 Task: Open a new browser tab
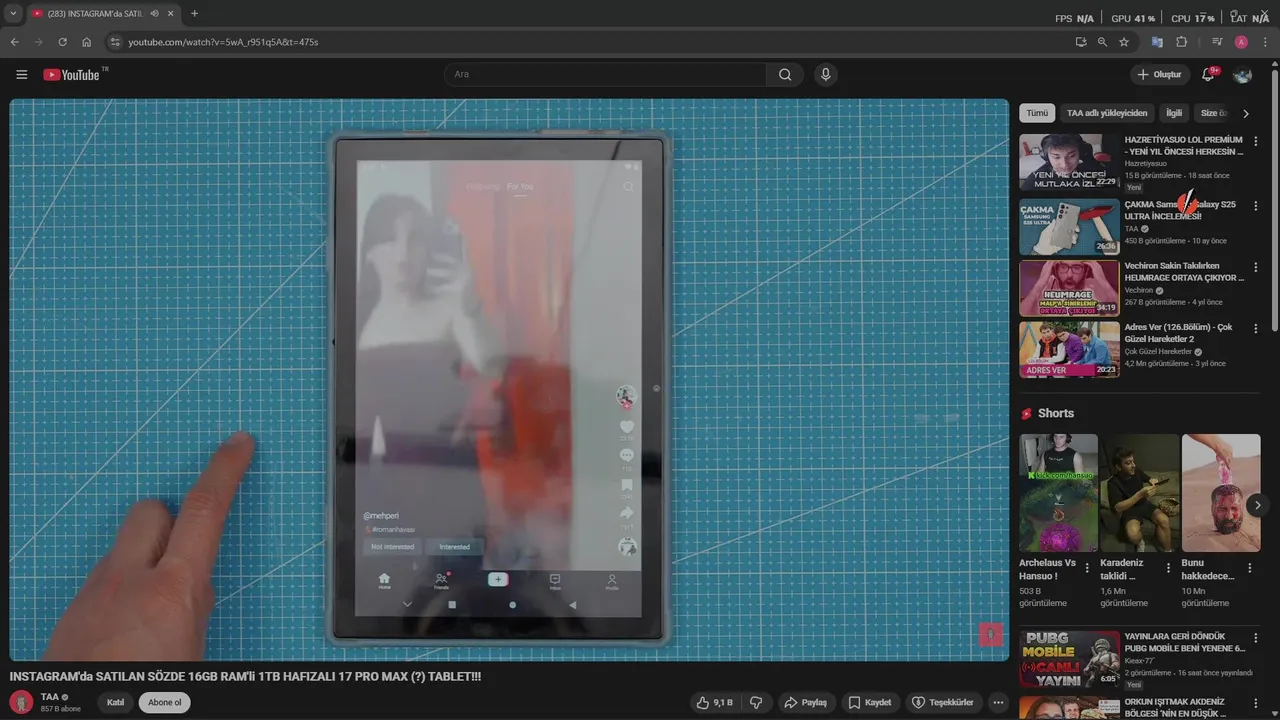tap(194, 14)
